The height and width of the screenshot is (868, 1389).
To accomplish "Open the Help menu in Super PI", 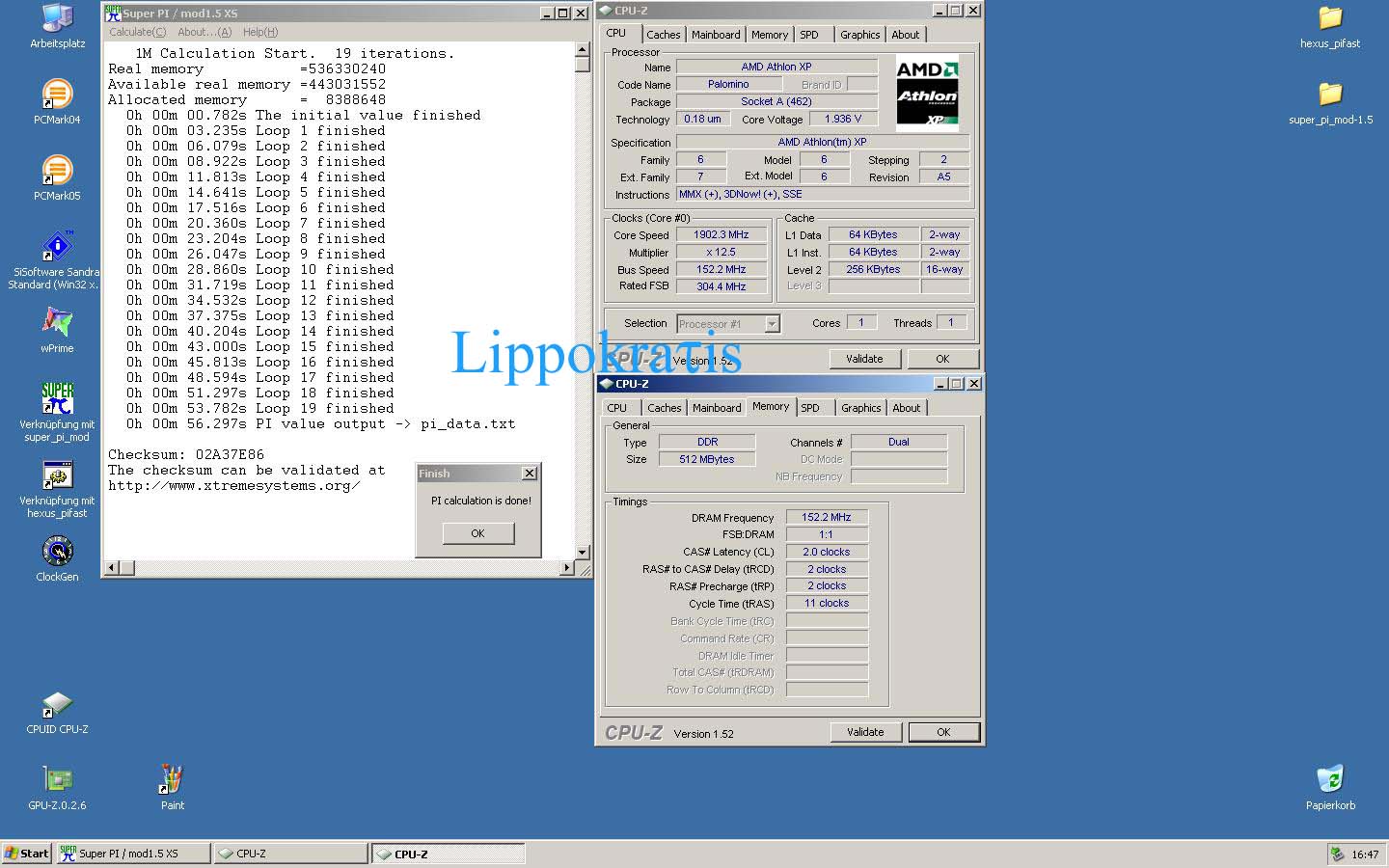I will pyautogui.click(x=260, y=32).
